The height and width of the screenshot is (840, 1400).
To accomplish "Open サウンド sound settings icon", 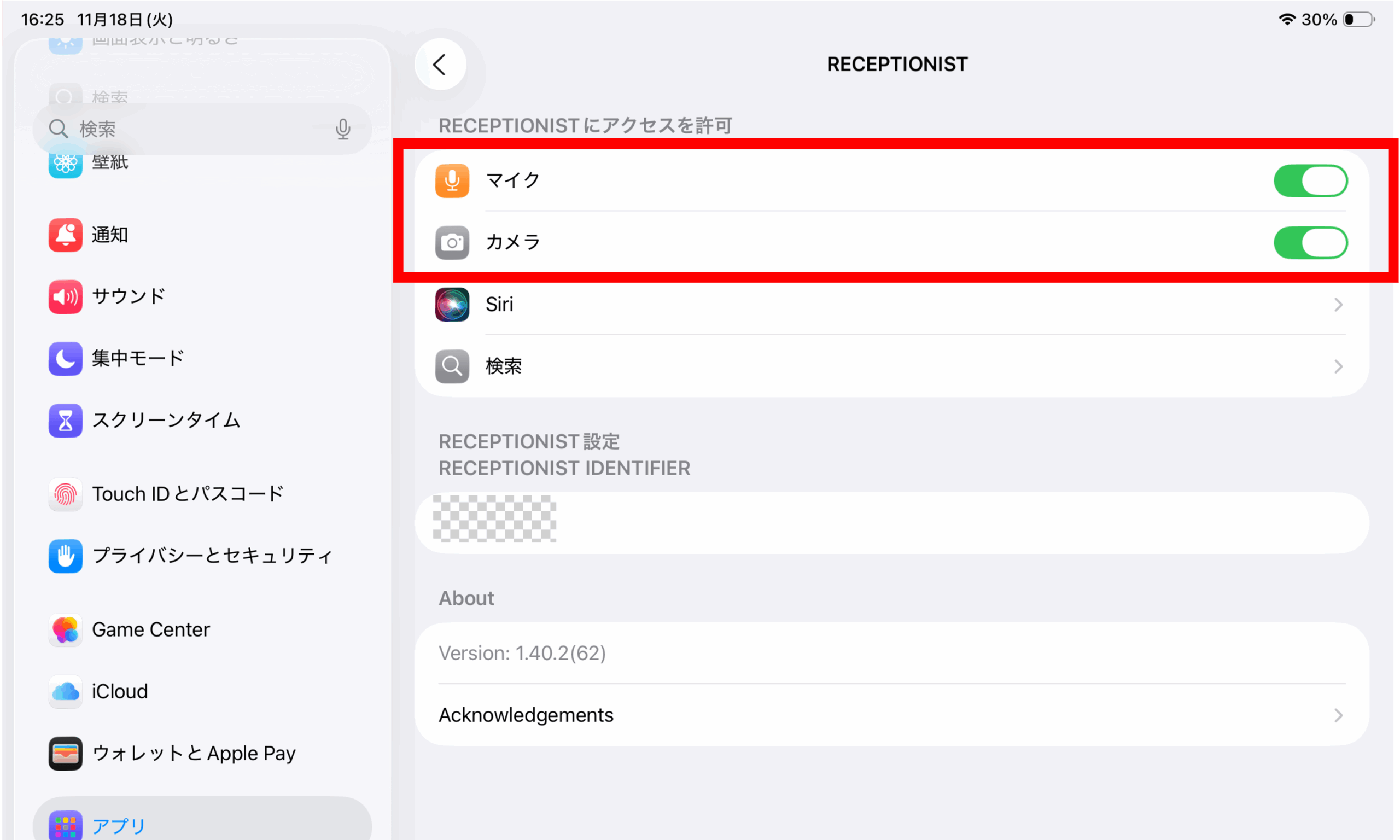I will (66, 296).
